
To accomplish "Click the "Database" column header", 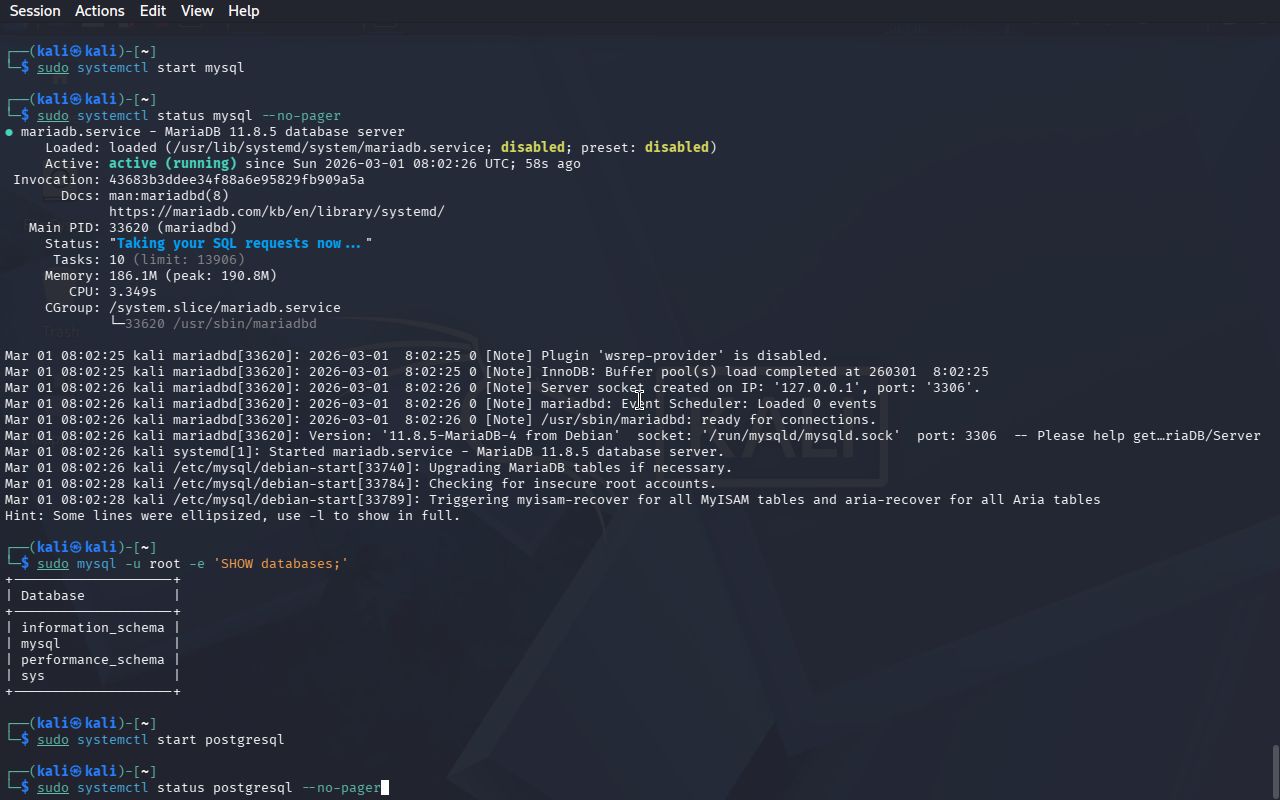I will pos(53,596).
